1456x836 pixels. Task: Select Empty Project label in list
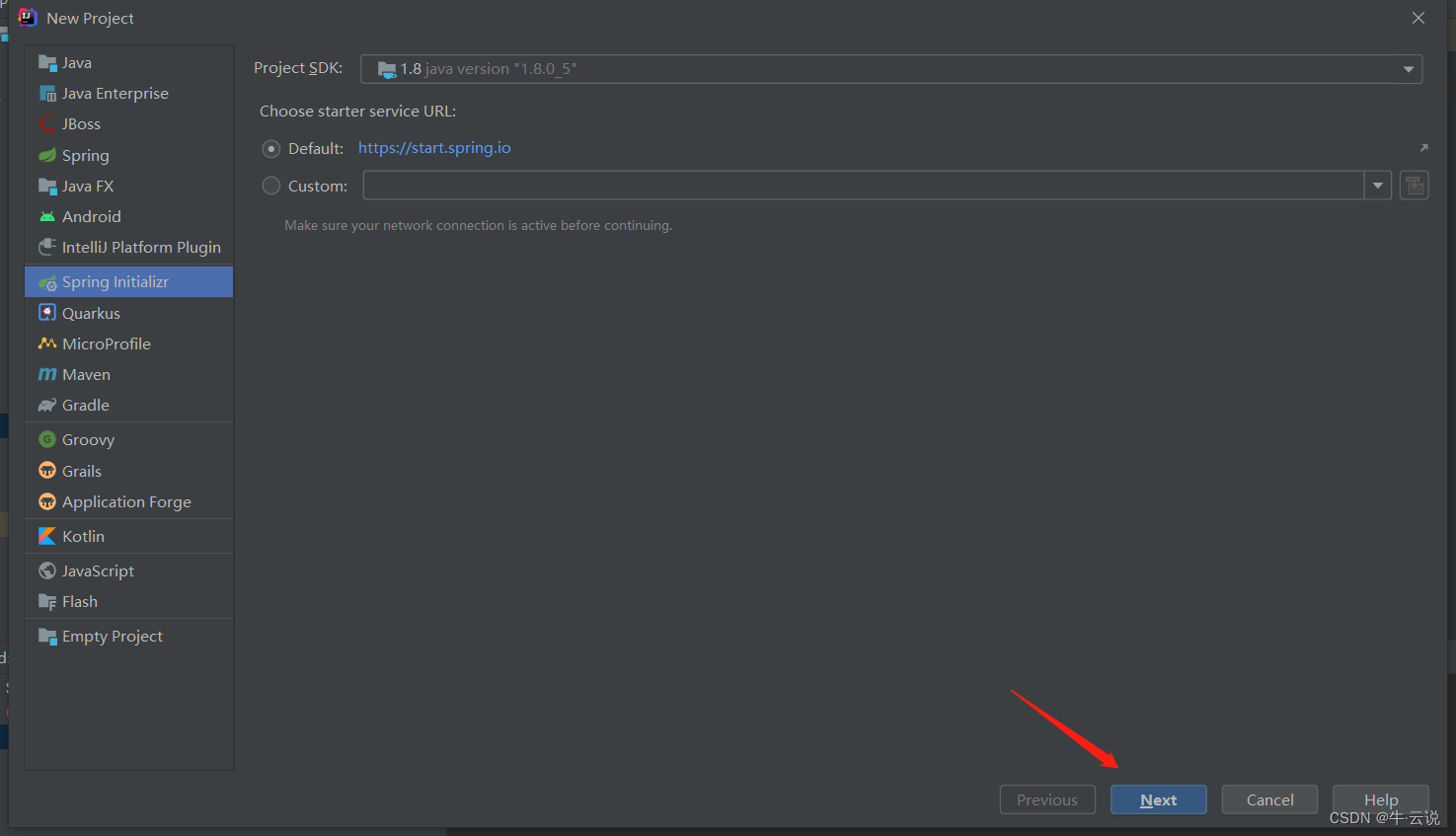coord(113,637)
